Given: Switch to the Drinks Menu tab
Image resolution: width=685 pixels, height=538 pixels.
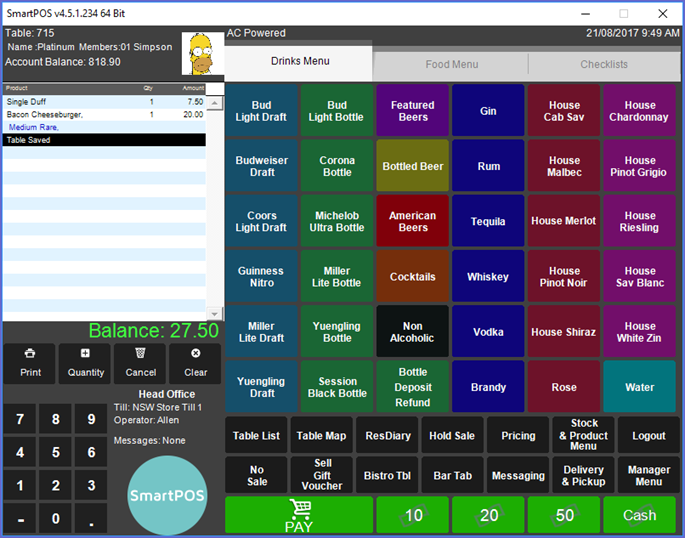Looking at the screenshot, I should [x=299, y=62].
